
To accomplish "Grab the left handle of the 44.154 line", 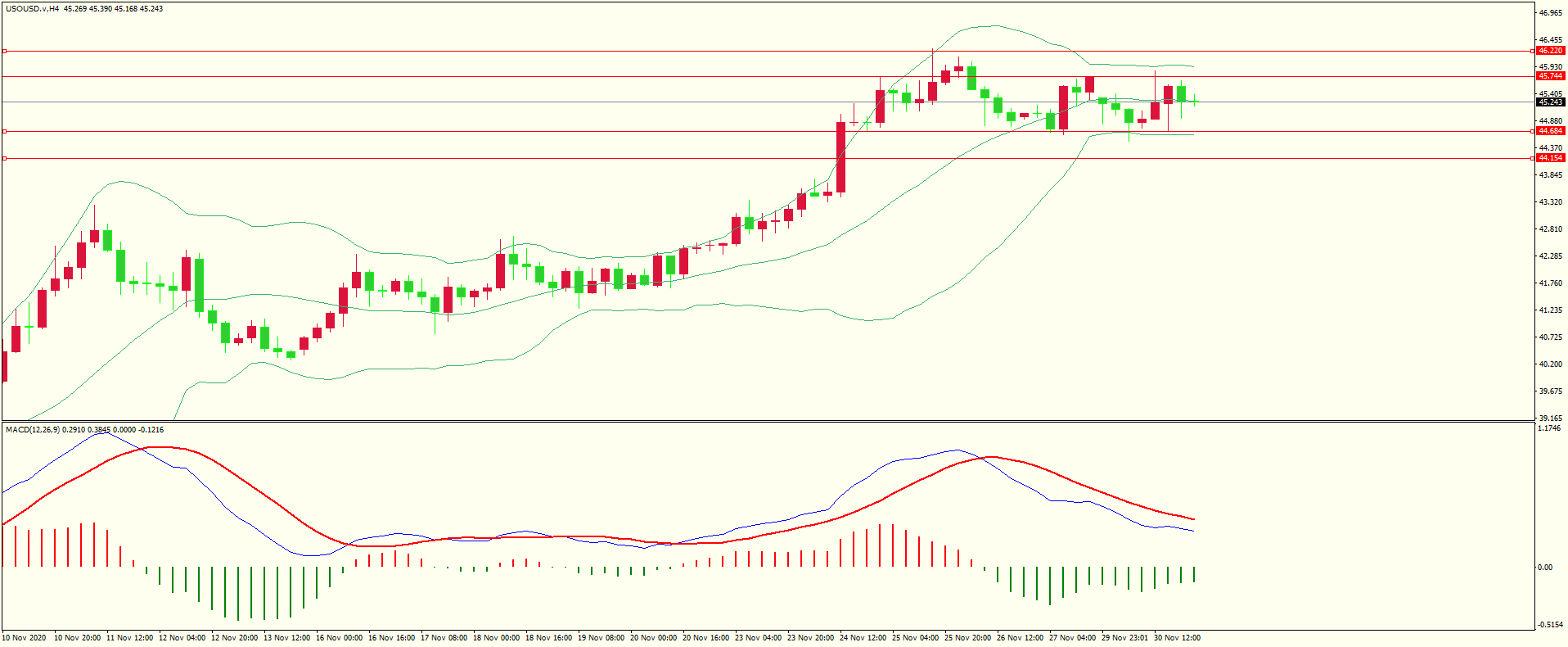I will tap(5, 158).
